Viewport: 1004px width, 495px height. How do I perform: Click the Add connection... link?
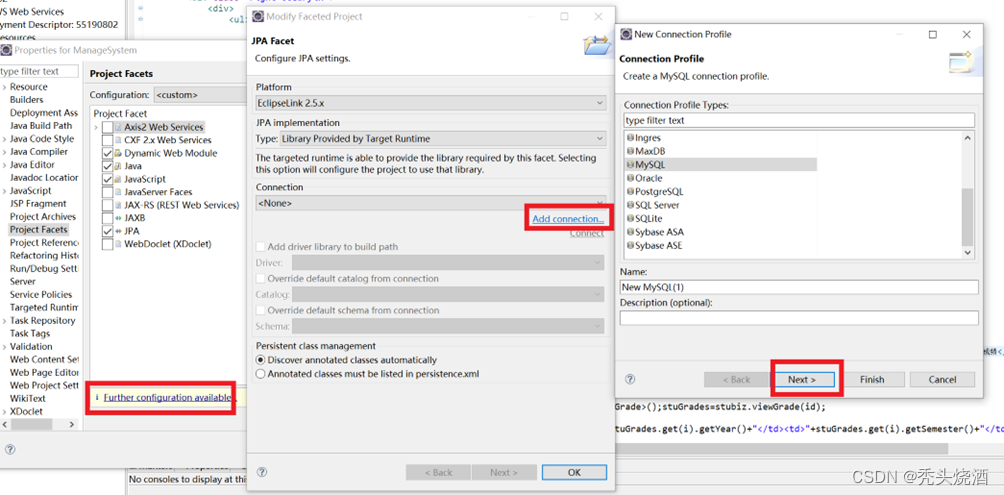(x=568, y=219)
